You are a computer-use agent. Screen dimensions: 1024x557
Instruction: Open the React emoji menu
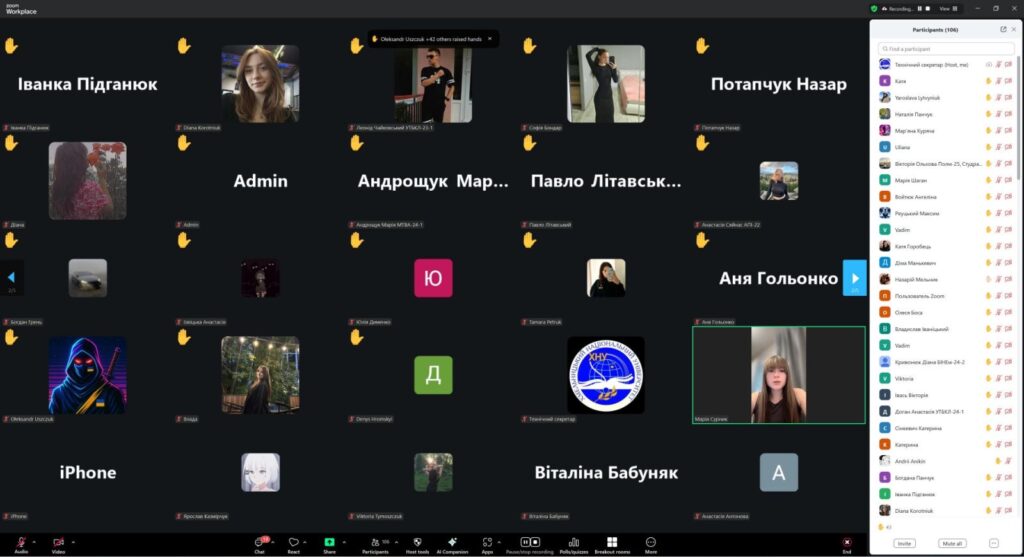(x=294, y=543)
